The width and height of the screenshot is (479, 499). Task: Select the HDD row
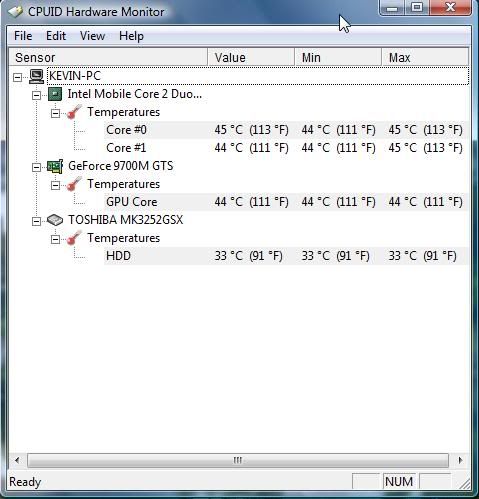tap(286, 256)
